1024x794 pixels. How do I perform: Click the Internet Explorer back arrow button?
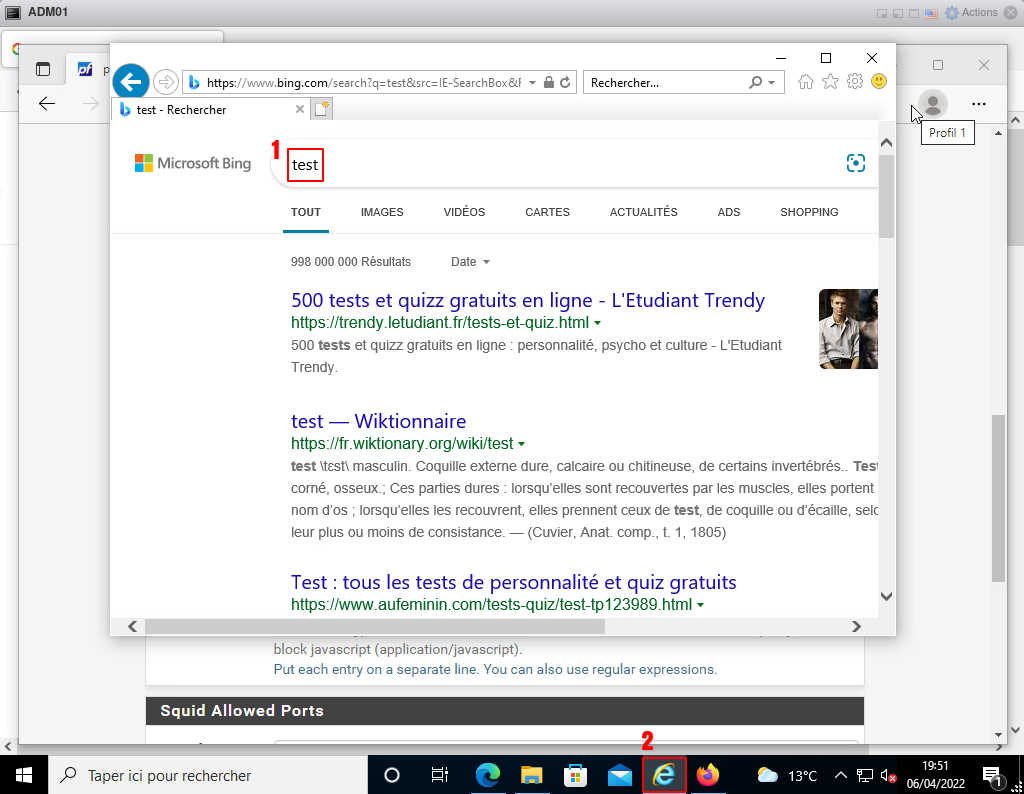(130, 82)
